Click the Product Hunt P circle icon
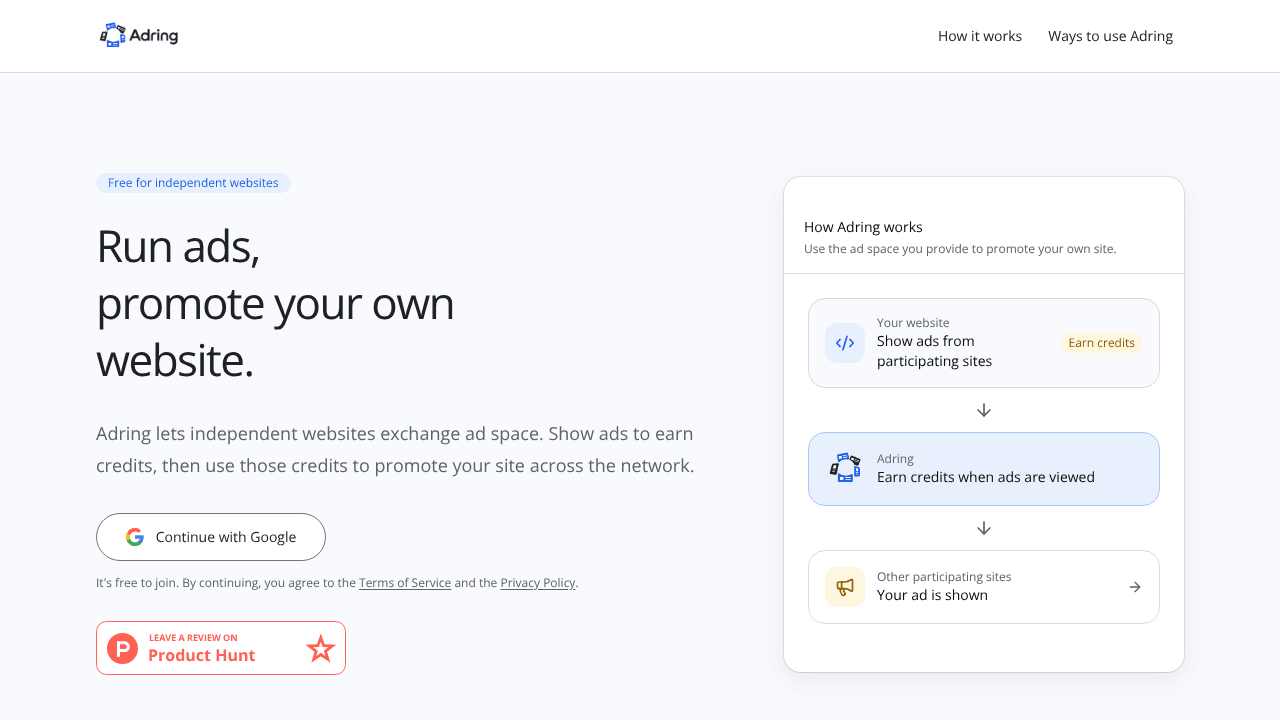Image resolution: width=1280 pixels, height=720 pixels. point(123,648)
